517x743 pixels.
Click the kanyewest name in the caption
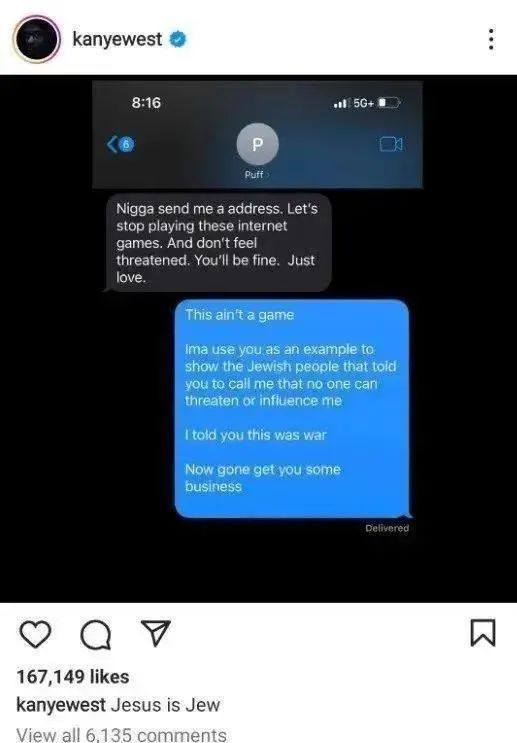[x=61, y=705]
